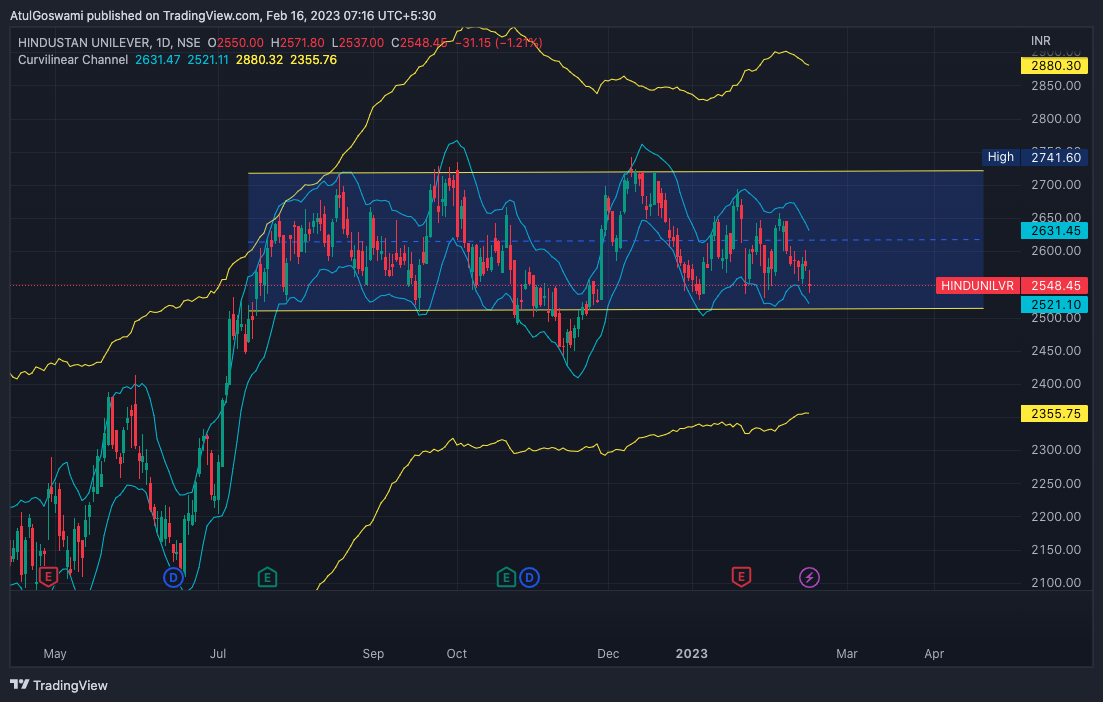This screenshot has width=1103, height=702.
Task: Click the AtulGoswami published on TradingView.com header text
Action: click(223, 15)
